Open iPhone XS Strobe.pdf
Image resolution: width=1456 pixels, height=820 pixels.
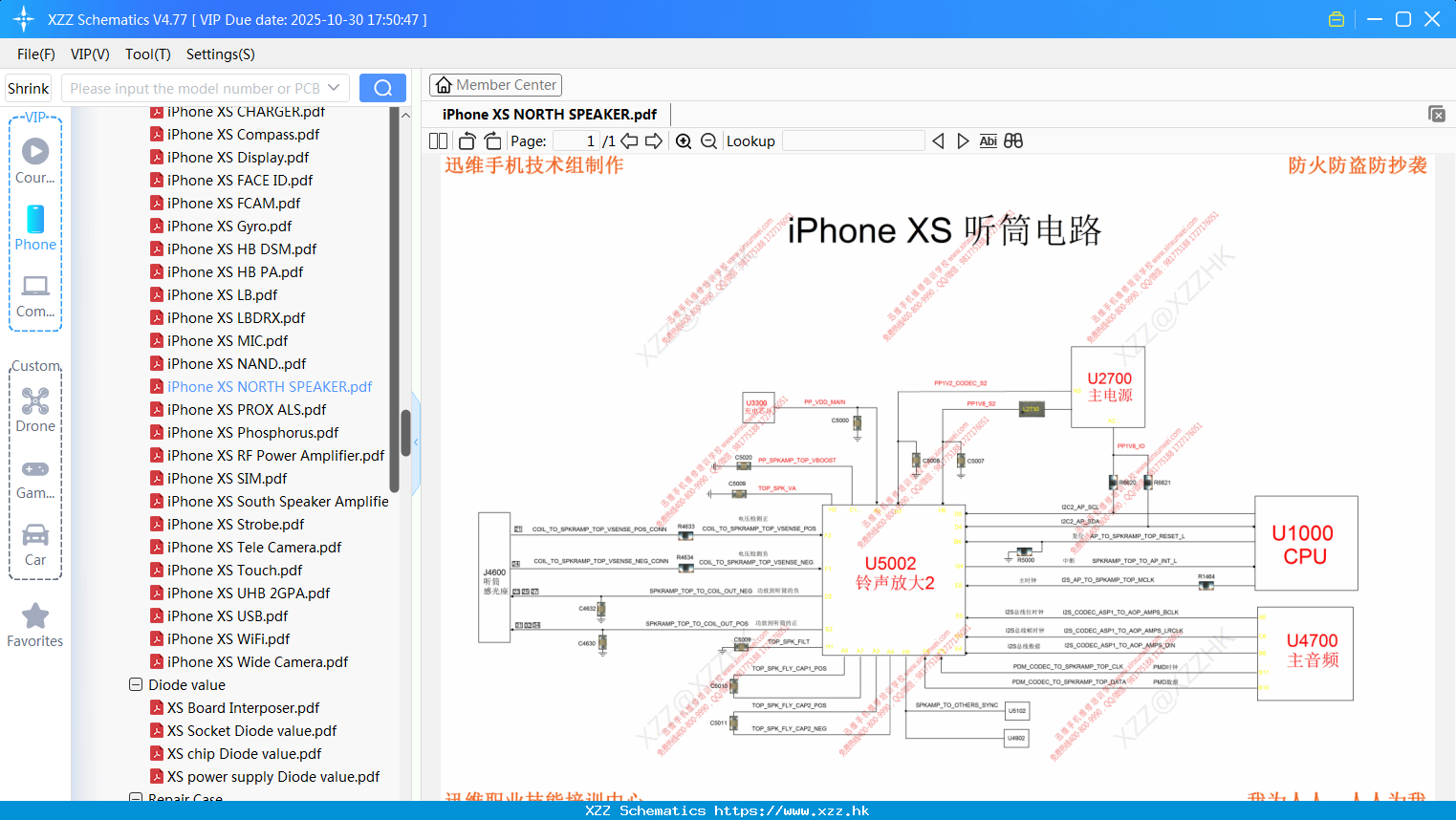pos(235,524)
